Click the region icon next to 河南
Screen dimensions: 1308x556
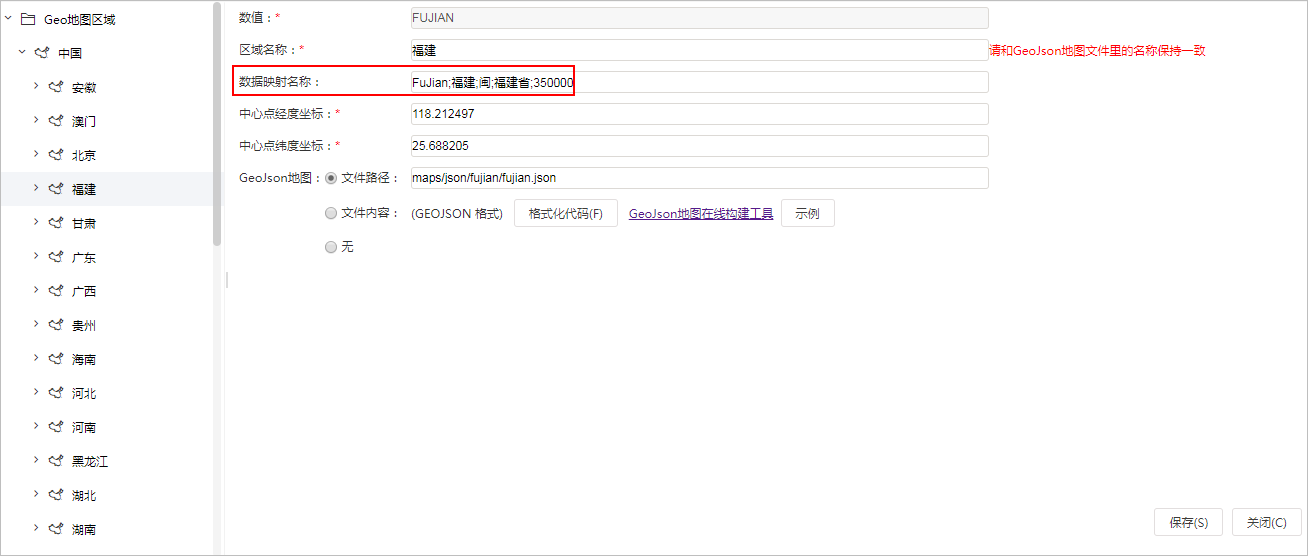pos(56,427)
